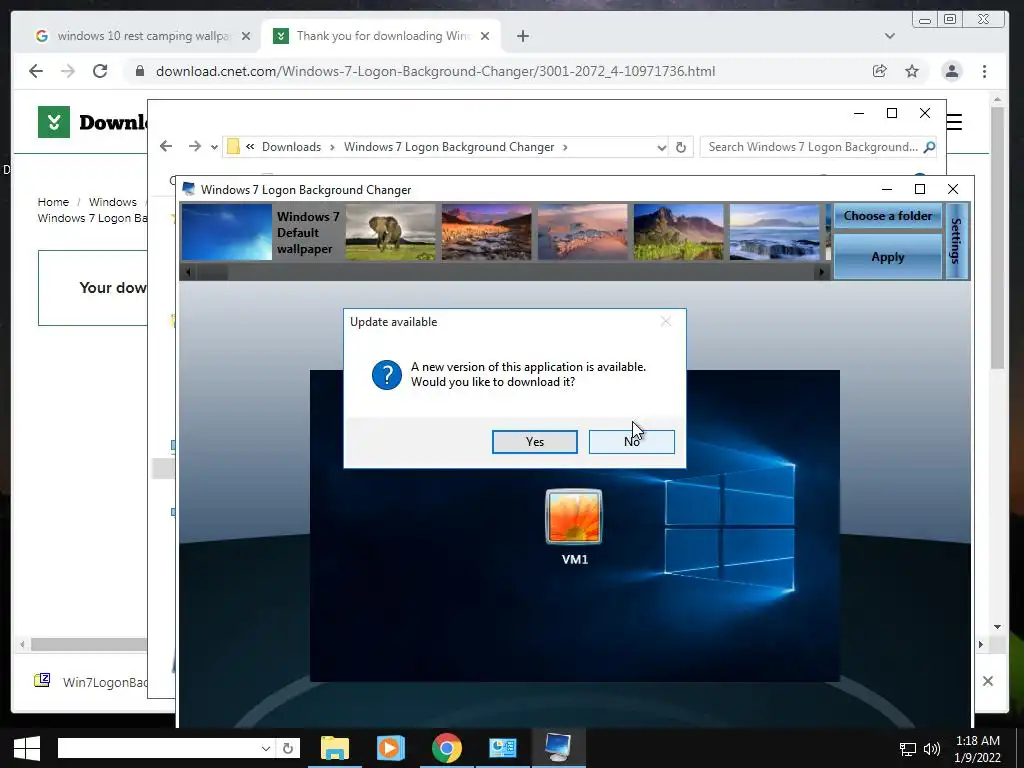The image size is (1024, 768).
Task: Click the blue question mark icon
Action: [x=387, y=375]
